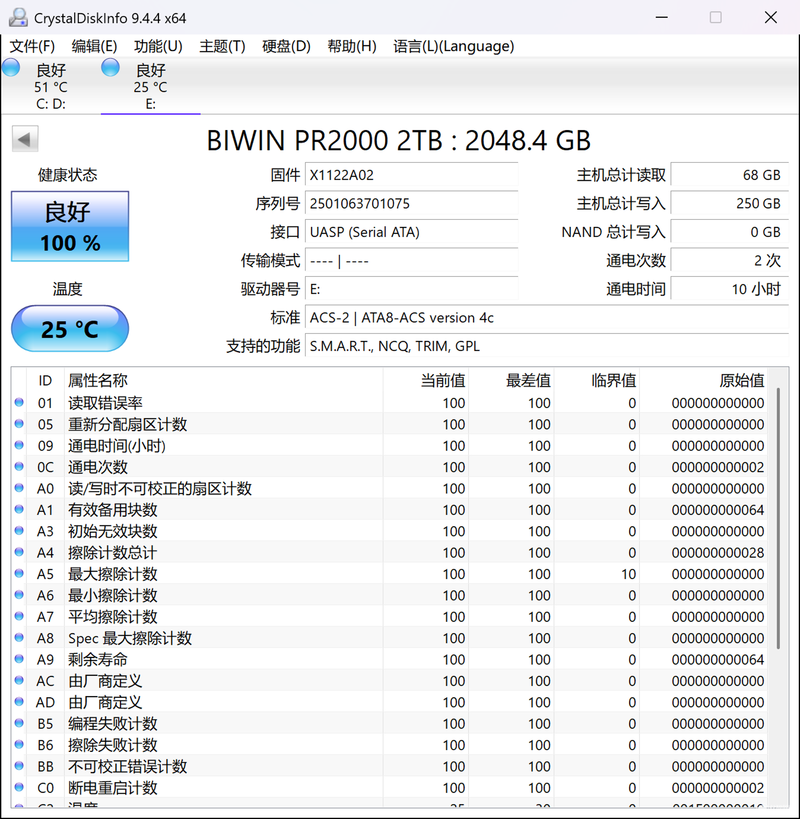Click the 主机总计写入 value 250 GB
800x819 pixels.
coord(730,203)
